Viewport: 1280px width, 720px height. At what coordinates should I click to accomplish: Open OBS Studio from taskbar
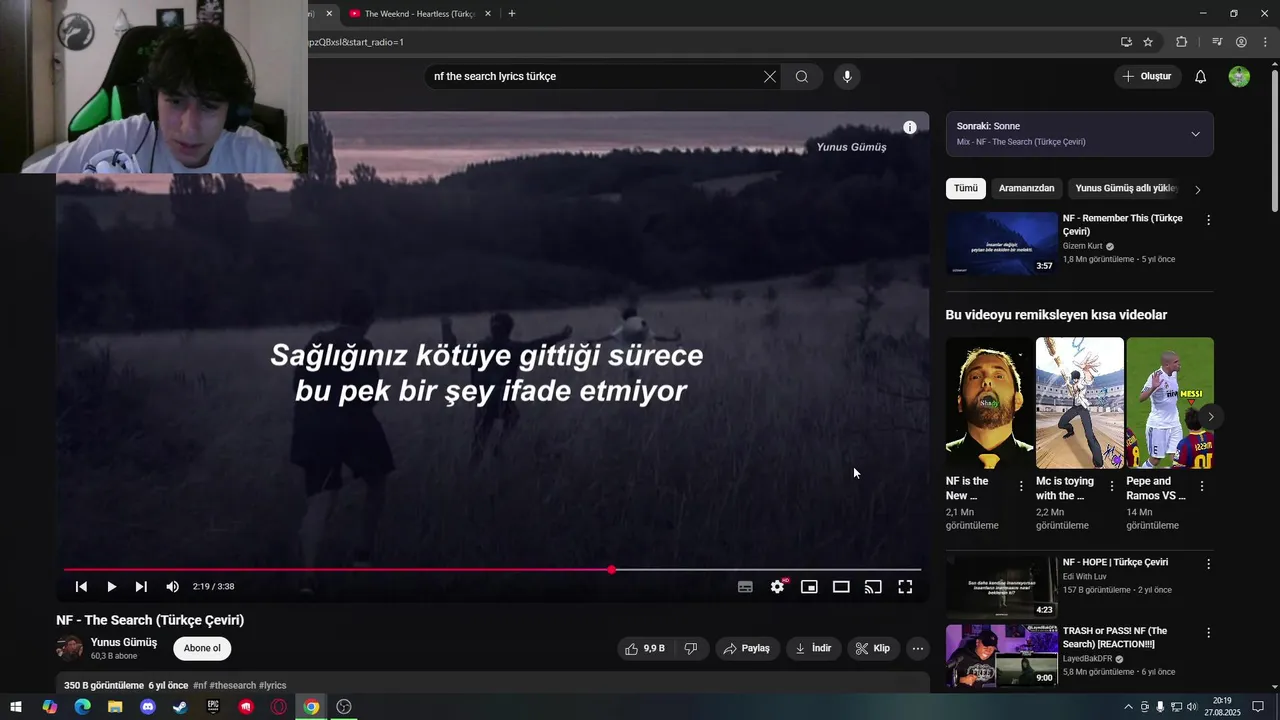tap(344, 707)
